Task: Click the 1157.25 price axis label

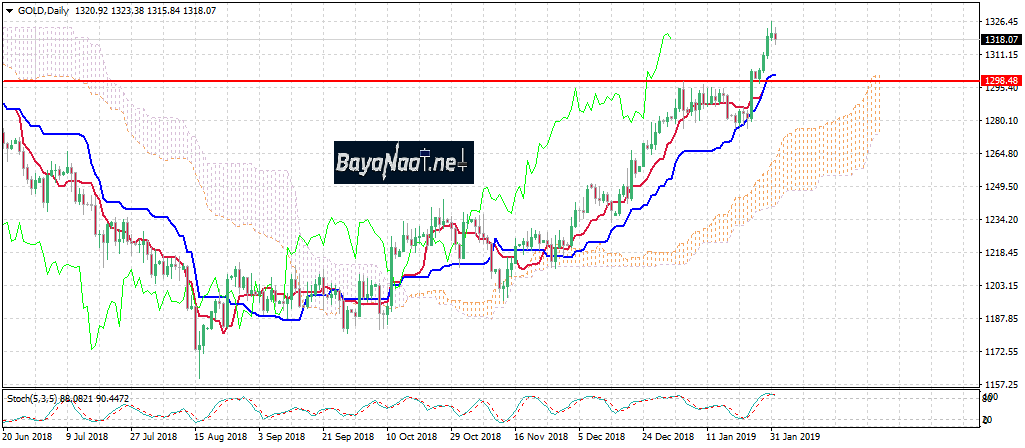Action: pyautogui.click(x=1000, y=384)
